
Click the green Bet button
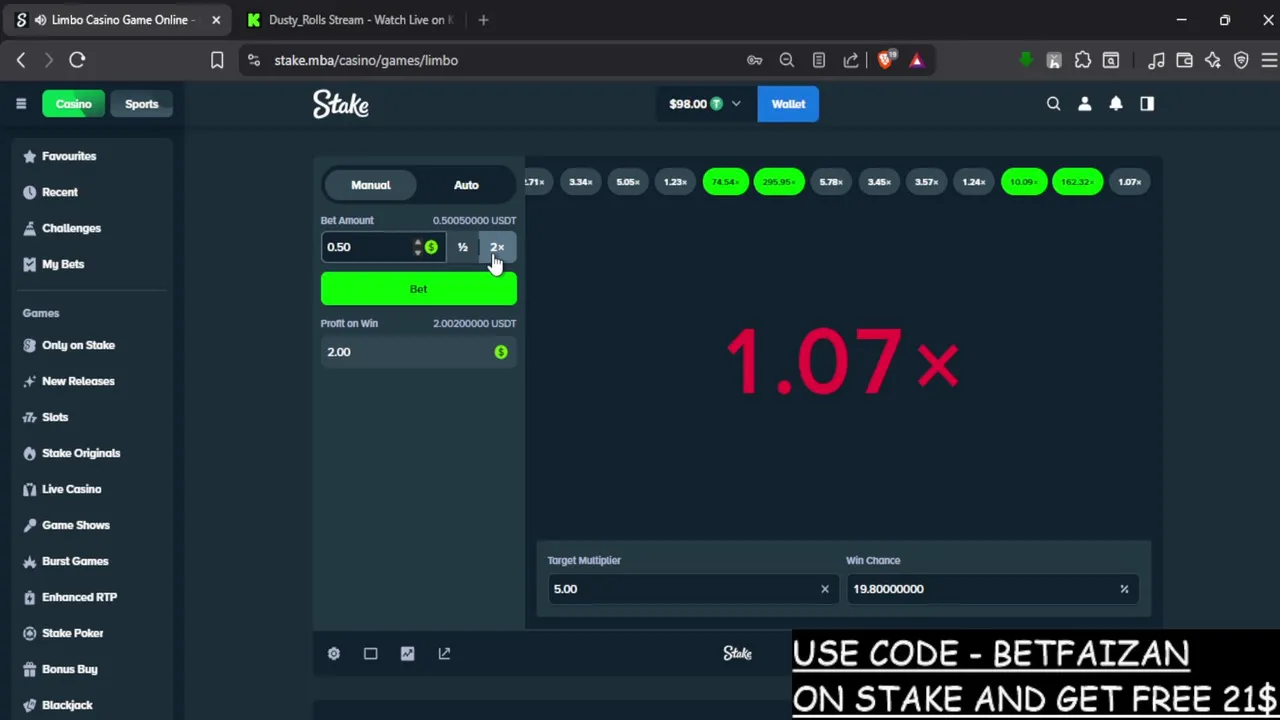coord(418,289)
